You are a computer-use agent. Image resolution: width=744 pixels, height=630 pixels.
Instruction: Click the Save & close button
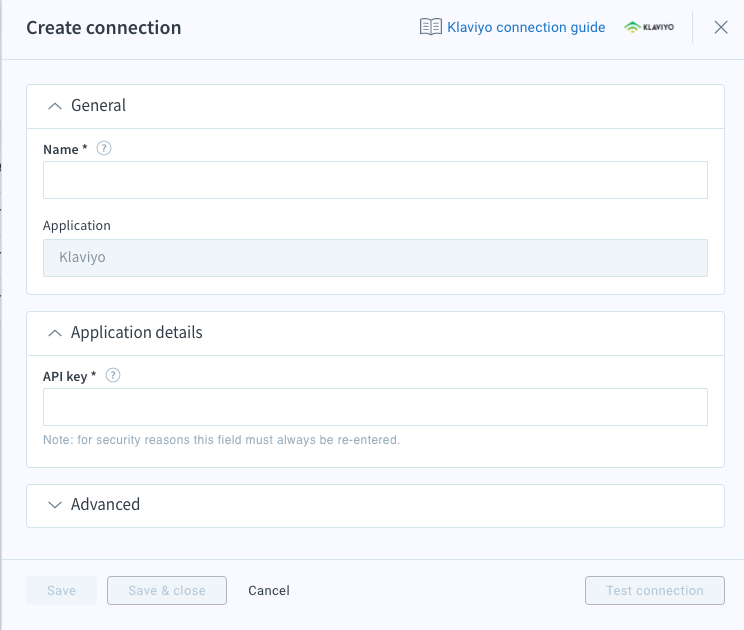[167, 590]
